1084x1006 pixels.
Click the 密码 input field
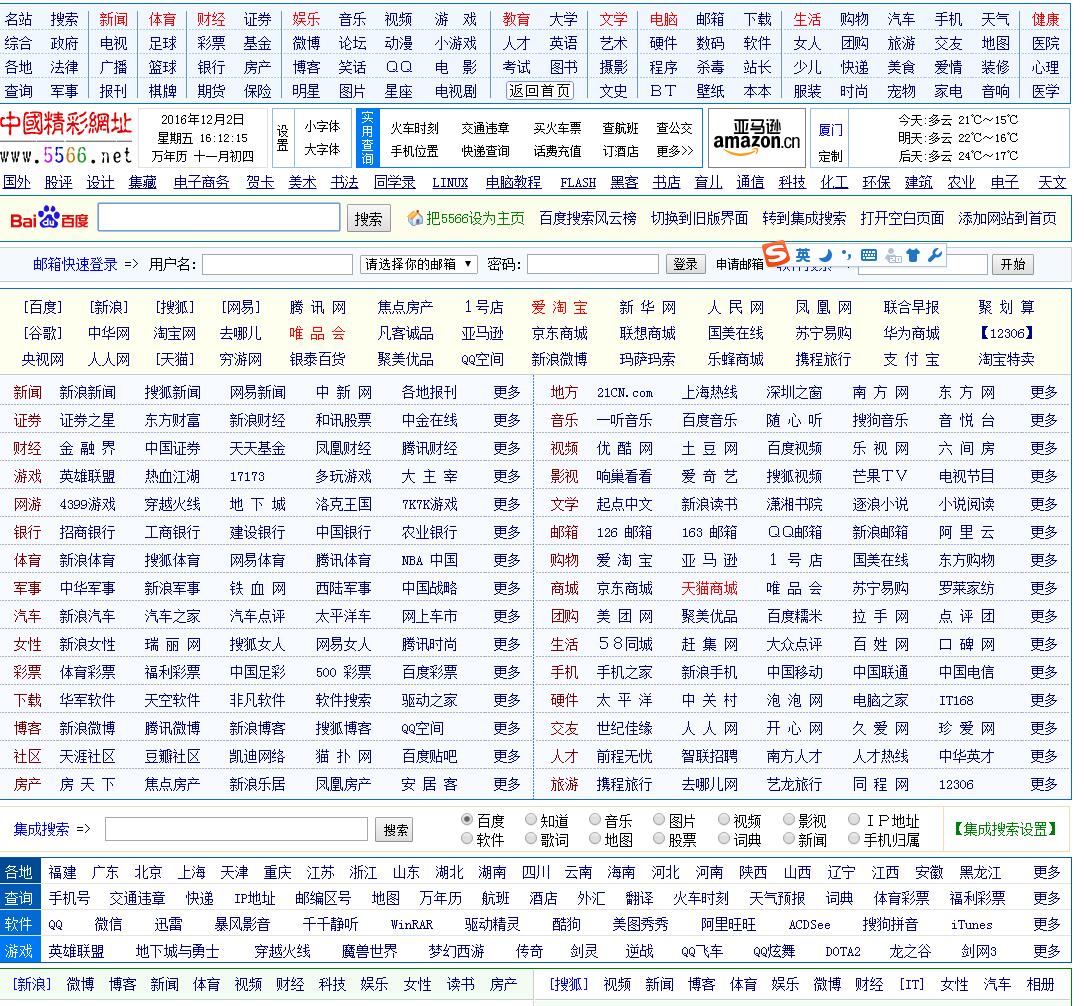(x=592, y=264)
